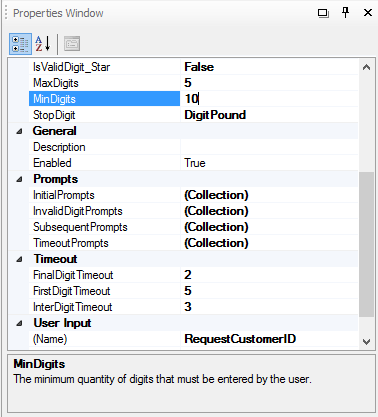Click FirstDigitTimeout value 5
The height and width of the screenshot is (417, 378).
(x=188, y=291)
